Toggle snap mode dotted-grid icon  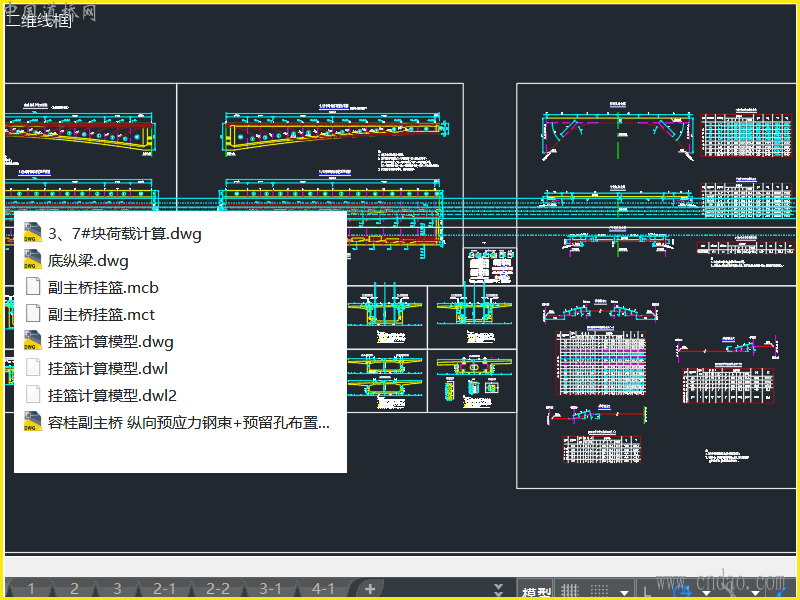(x=601, y=590)
